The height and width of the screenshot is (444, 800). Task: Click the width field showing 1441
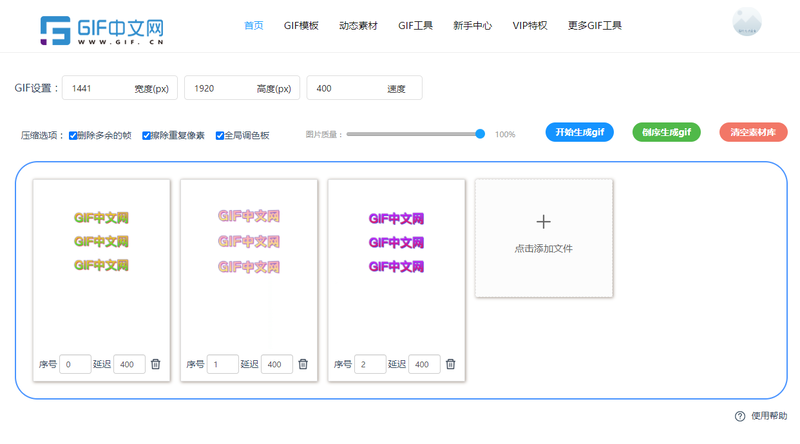(x=120, y=88)
